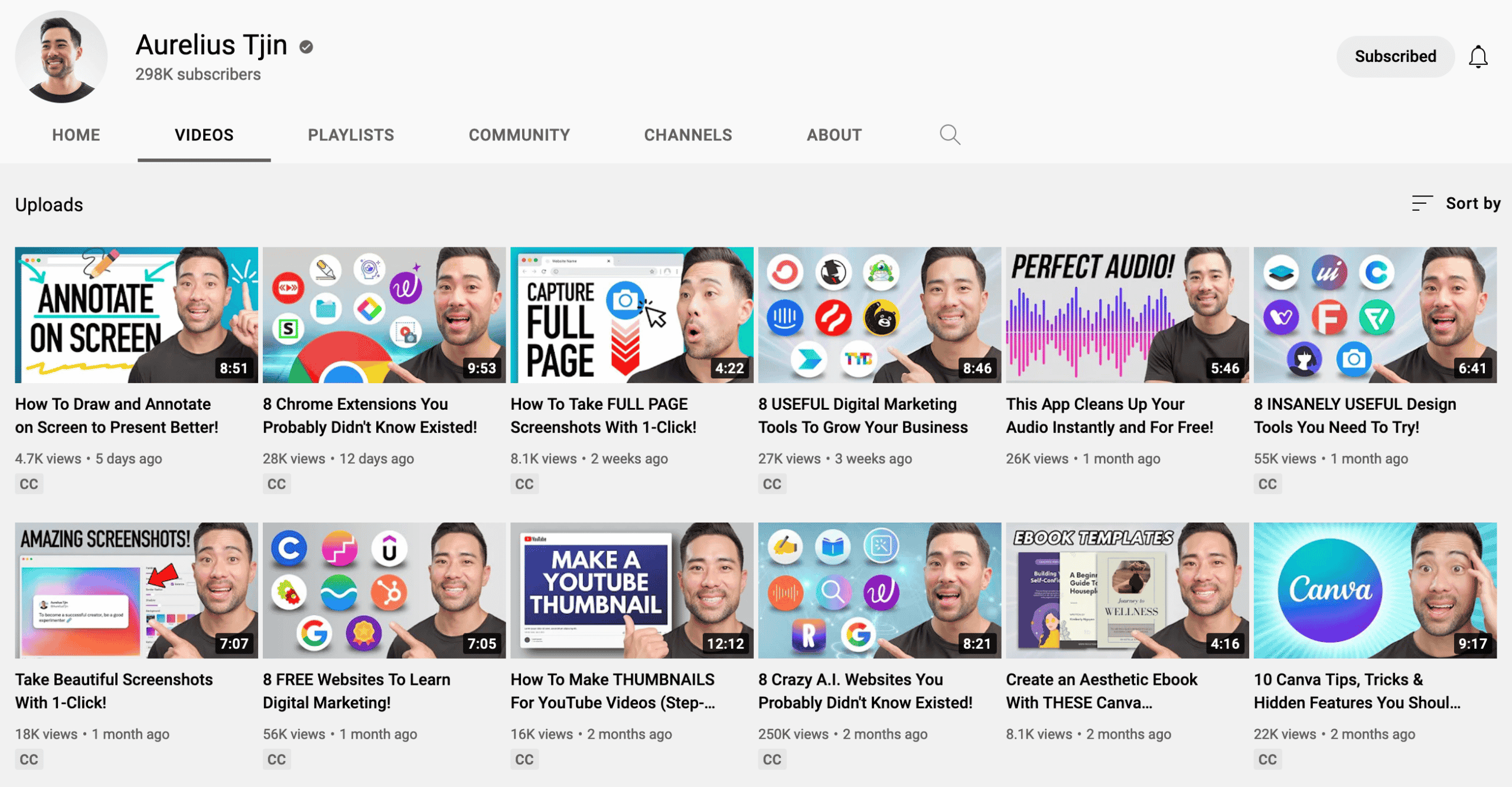Screen dimensions: 1512x787
Task: Switch to the PLAYLISTS tab
Action: point(351,135)
